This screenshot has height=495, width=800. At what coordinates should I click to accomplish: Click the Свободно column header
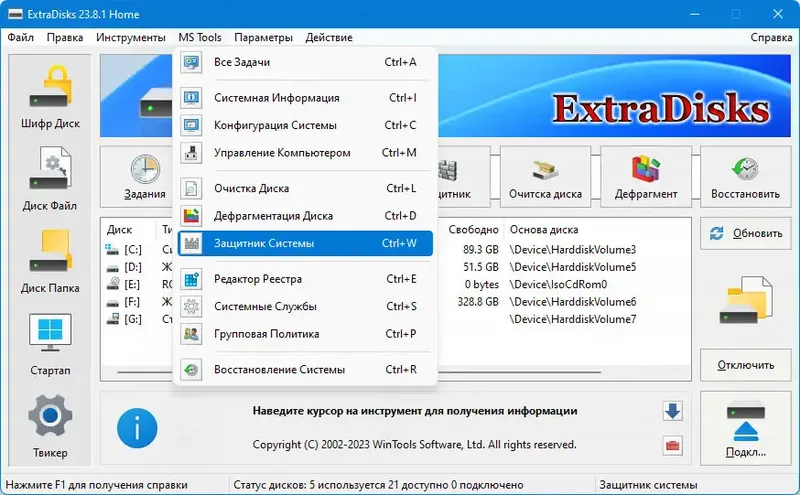pyautogui.click(x=473, y=230)
